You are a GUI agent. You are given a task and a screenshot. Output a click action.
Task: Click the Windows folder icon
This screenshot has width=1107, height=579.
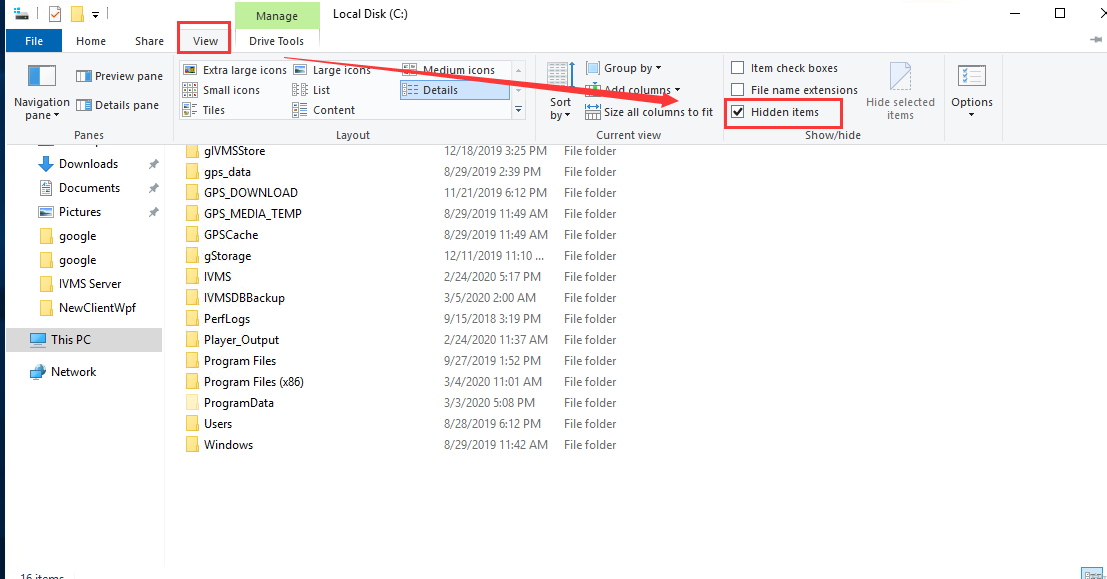point(192,445)
